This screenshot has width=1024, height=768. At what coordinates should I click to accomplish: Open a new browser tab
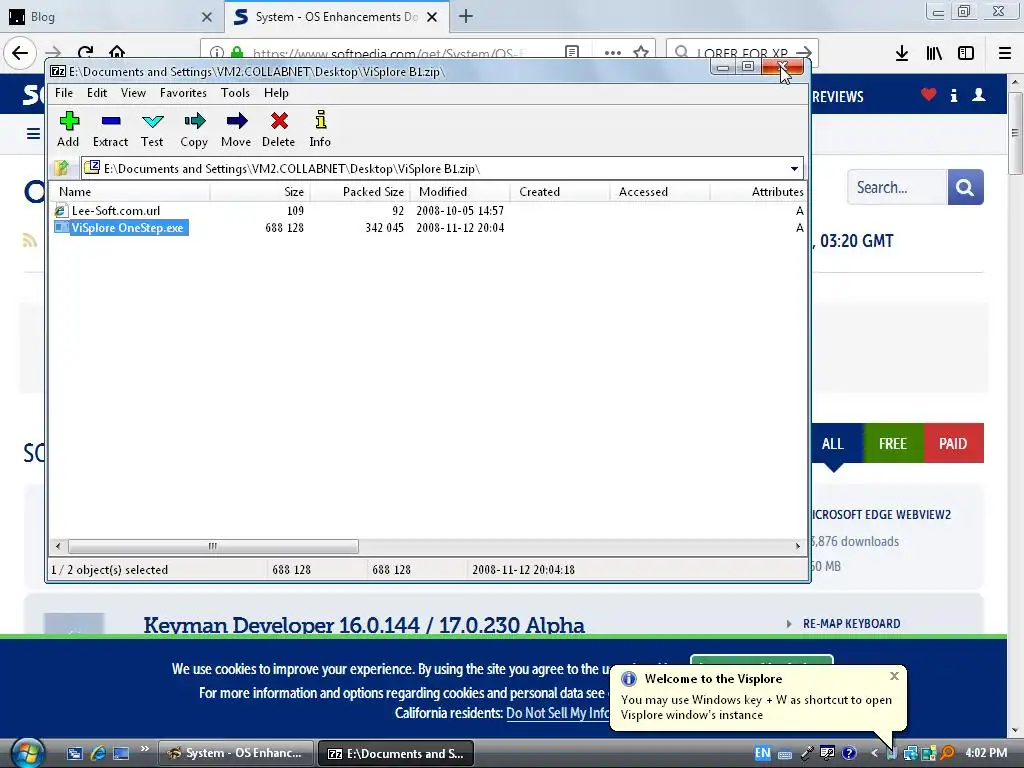tap(466, 16)
